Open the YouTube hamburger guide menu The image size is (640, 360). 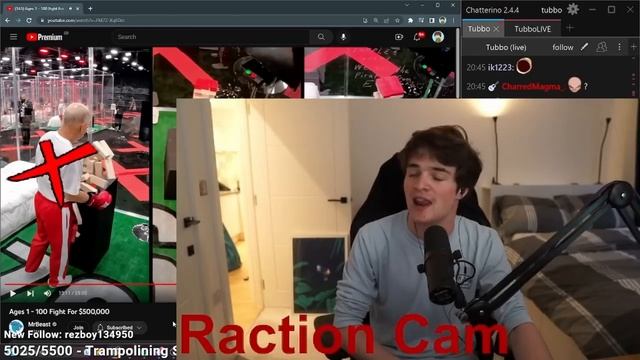click(x=13, y=37)
